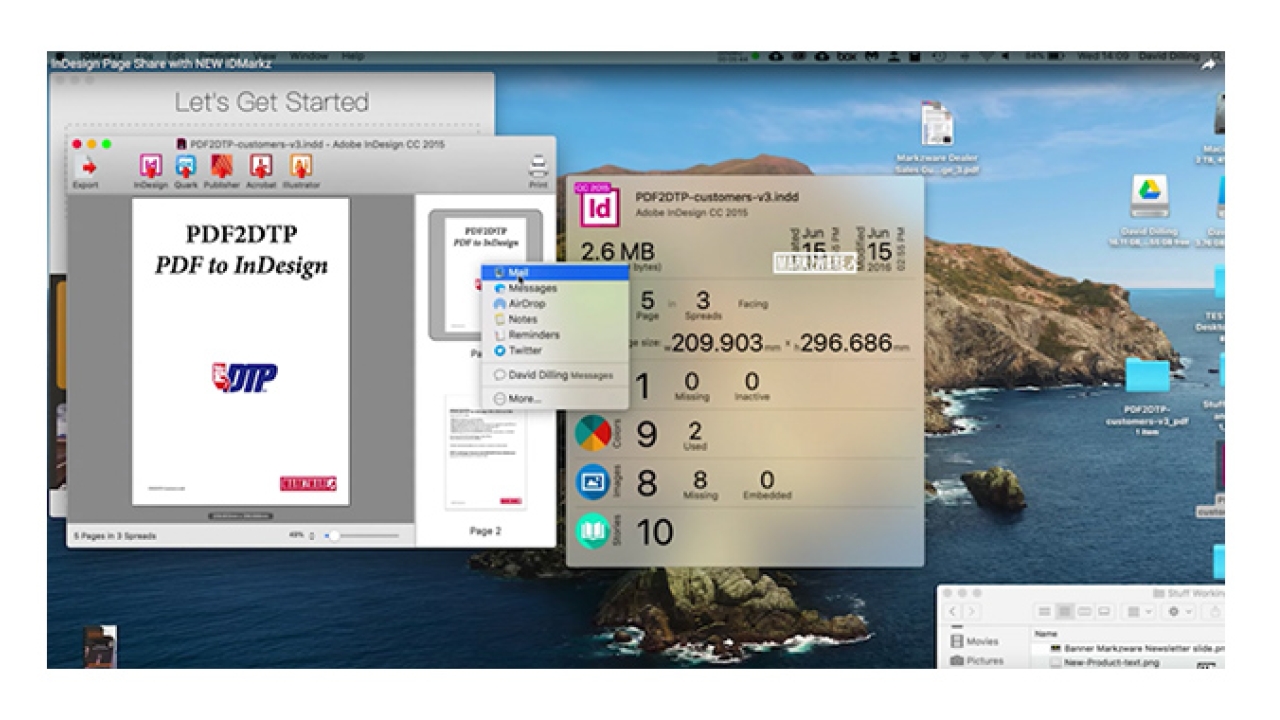
Task: Pick the Publisher export icon
Action: pyautogui.click(x=222, y=166)
